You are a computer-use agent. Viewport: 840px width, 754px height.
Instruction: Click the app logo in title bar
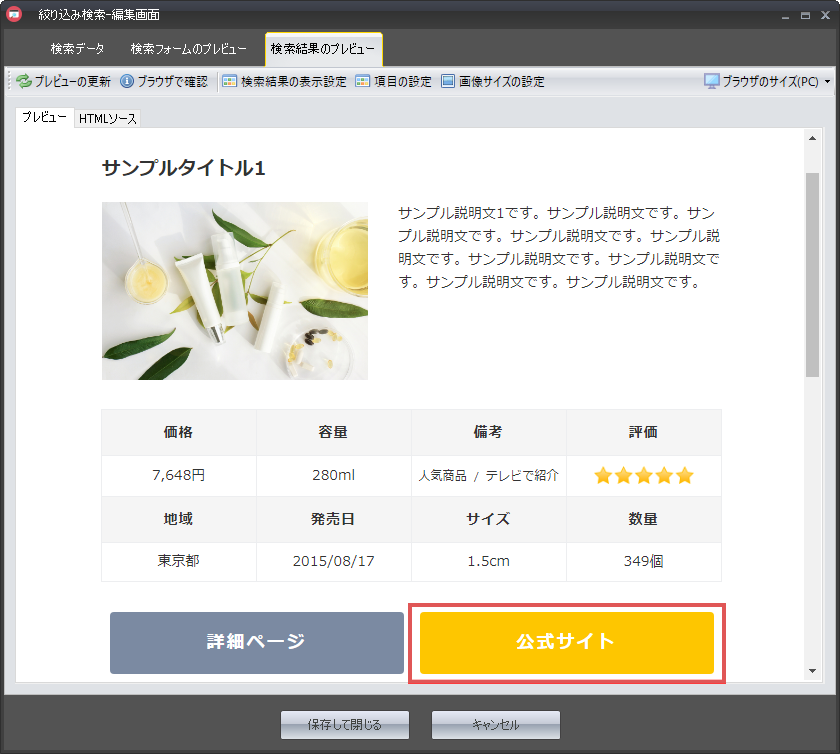click(15, 15)
